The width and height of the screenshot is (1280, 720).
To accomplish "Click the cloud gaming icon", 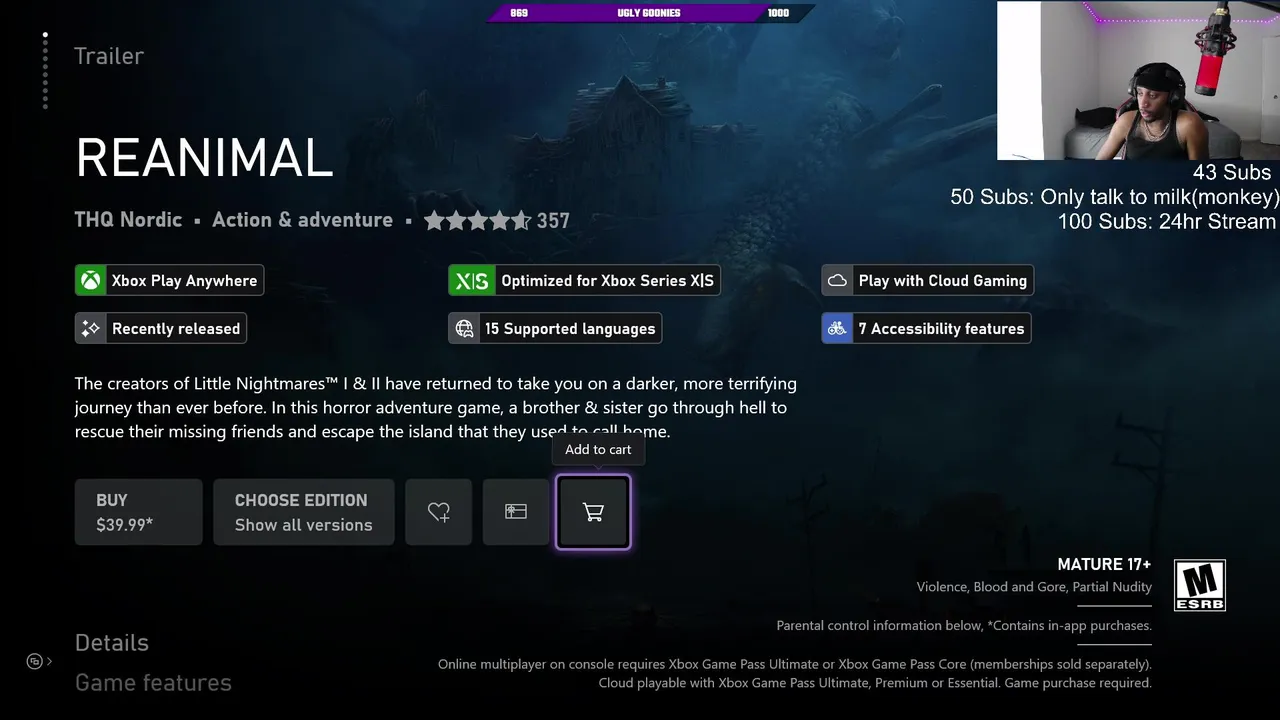I will pos(837,281).
